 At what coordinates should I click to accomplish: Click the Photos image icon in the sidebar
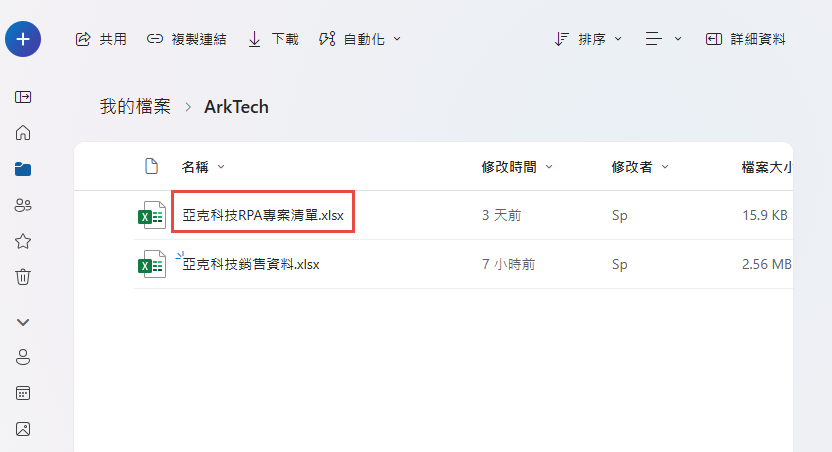23,429
